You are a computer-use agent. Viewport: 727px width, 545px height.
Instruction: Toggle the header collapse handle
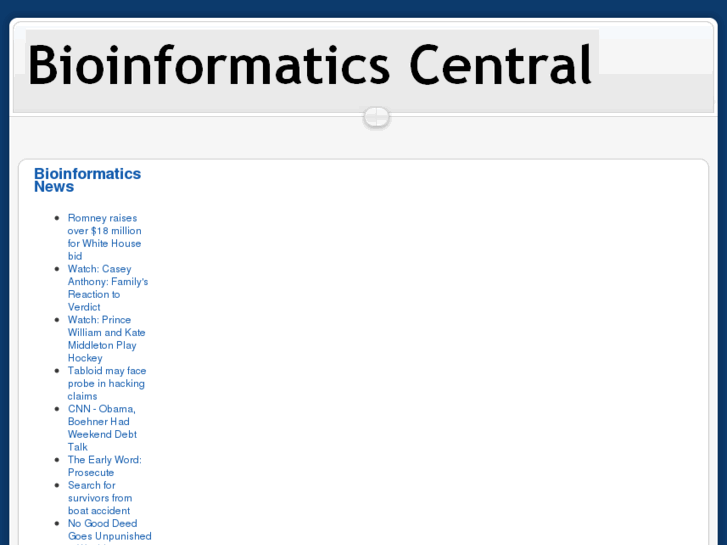pos(376,117)
